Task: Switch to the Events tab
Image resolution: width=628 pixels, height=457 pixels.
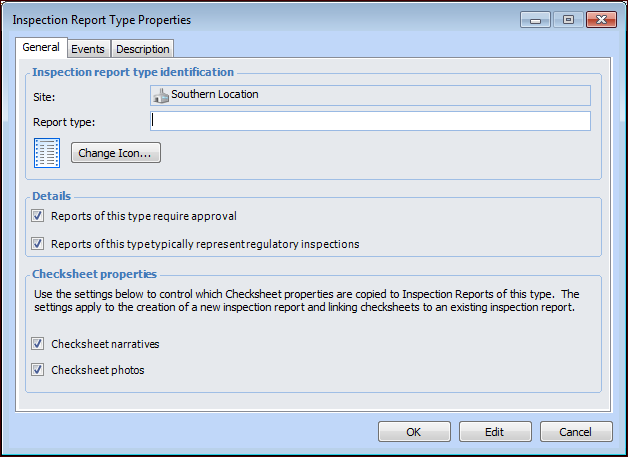Action: click(x=88, y=49)
